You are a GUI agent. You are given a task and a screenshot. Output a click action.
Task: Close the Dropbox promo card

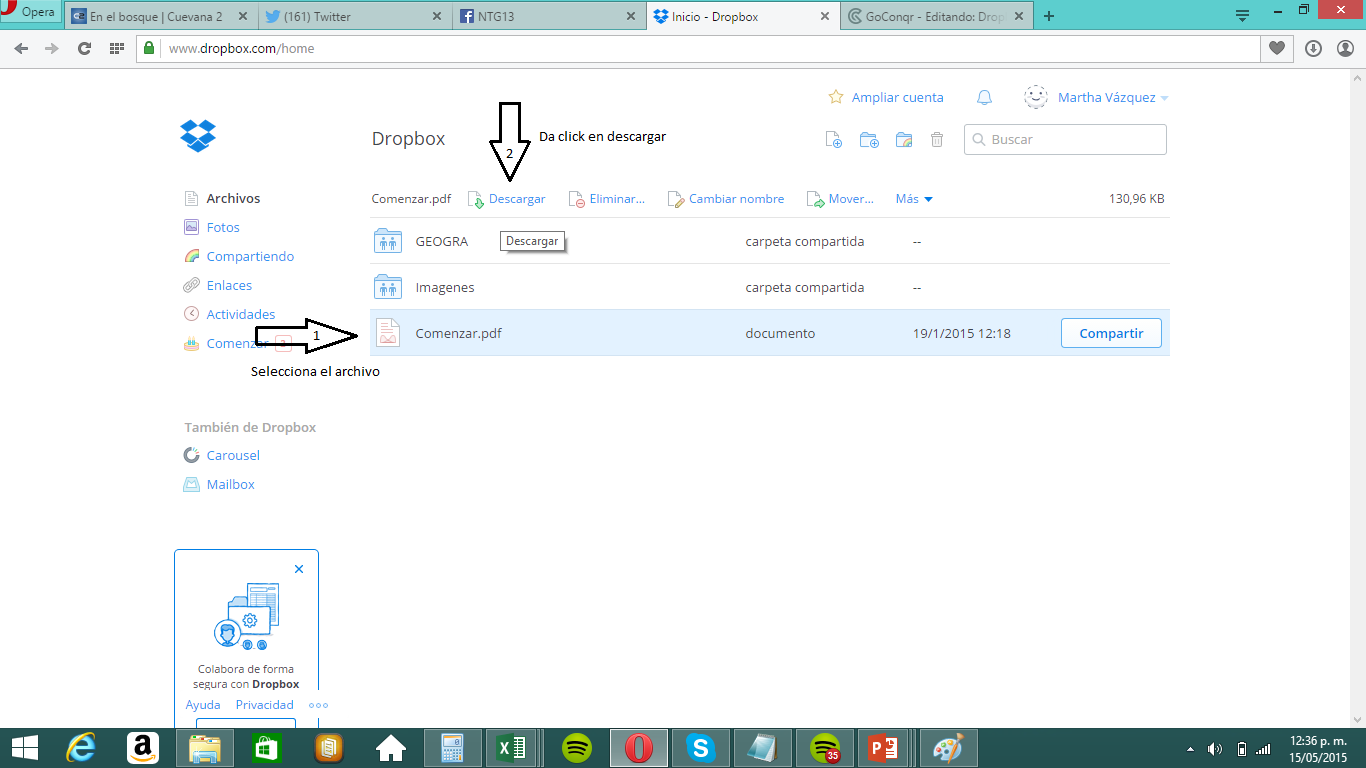coord(299,569)
